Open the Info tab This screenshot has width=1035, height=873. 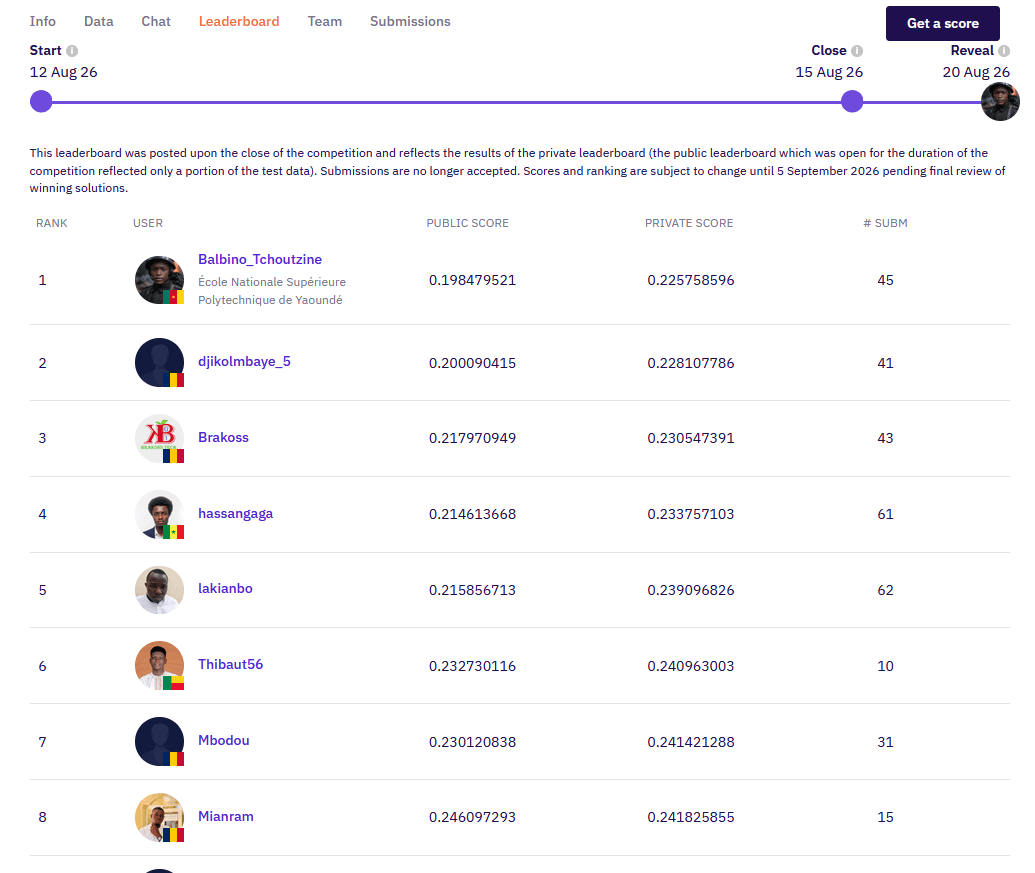42,21
